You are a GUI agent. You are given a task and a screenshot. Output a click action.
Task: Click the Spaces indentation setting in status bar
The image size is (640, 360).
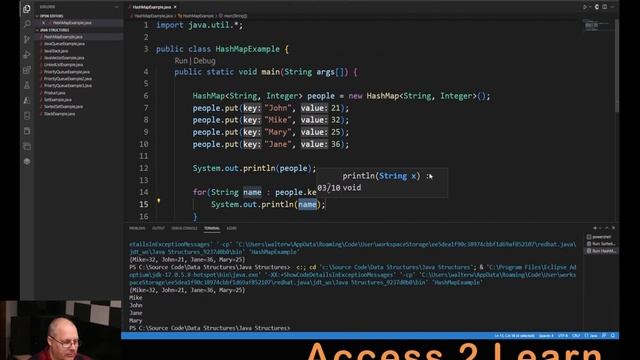point(546,336)
